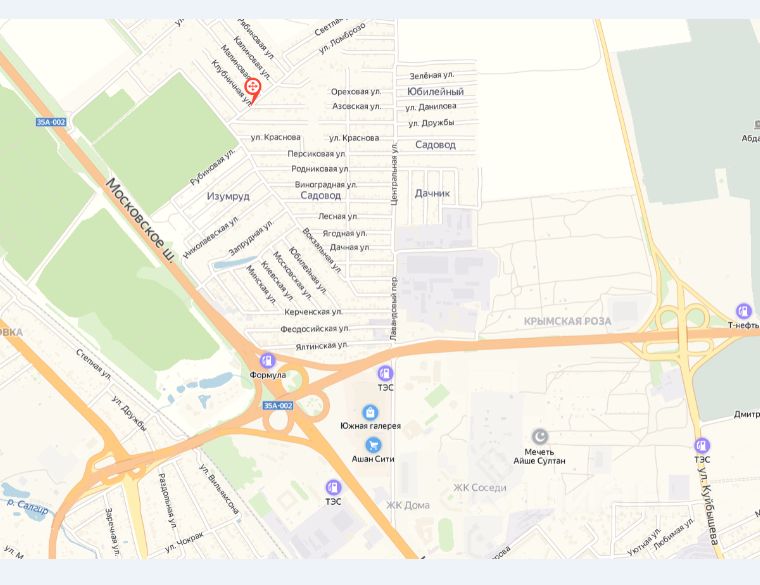This screenshot has height=585, width=760.
Task: Click the ТЭС fuel icon on ул. Куйбышева
Action: [x=702, y=445]
